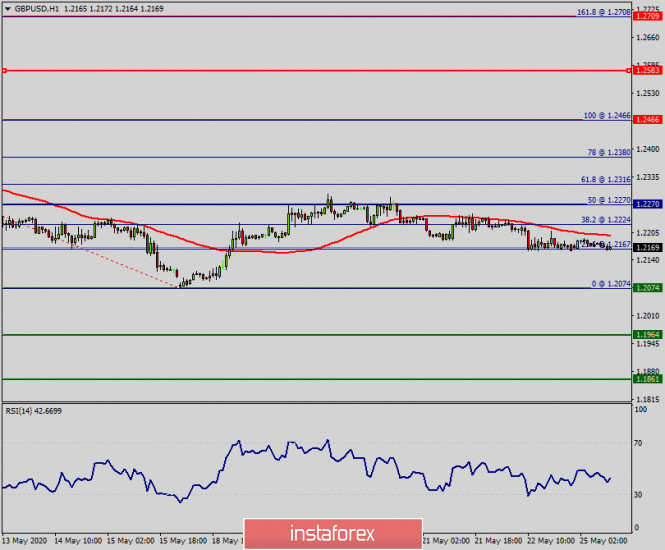Click the current price 1.2169 tag
Screen dimensions: 665x550
pyautogui.click(x=646, y=248)
